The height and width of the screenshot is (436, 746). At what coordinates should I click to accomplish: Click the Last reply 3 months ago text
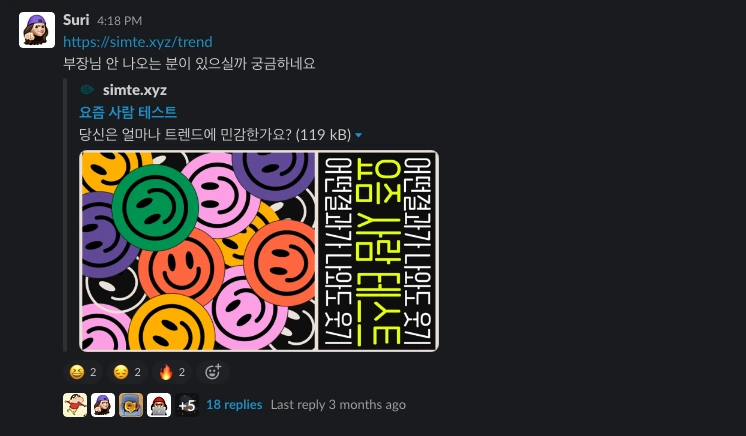338,405
